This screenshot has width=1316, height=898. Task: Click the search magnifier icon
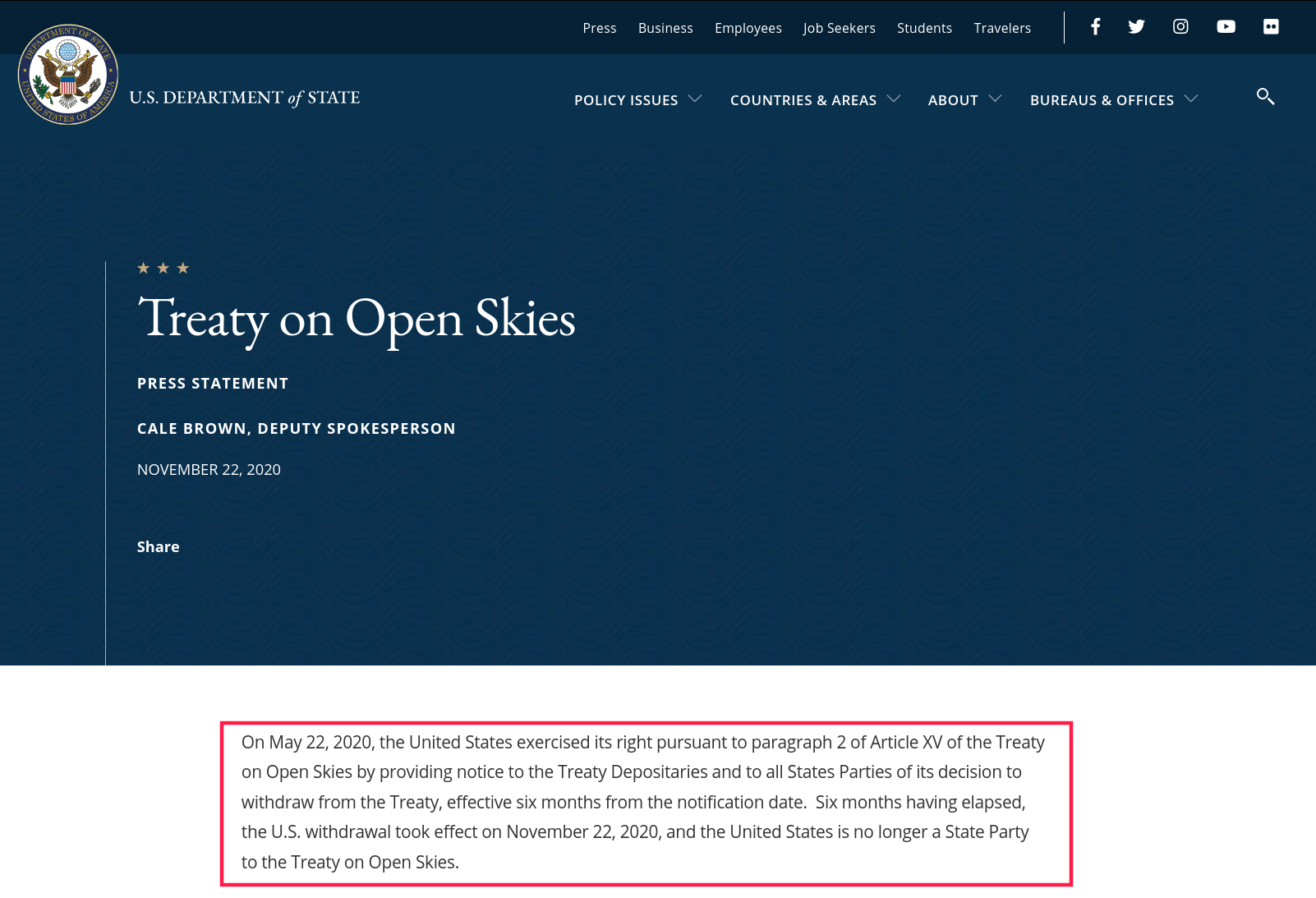coord(1265,97)
